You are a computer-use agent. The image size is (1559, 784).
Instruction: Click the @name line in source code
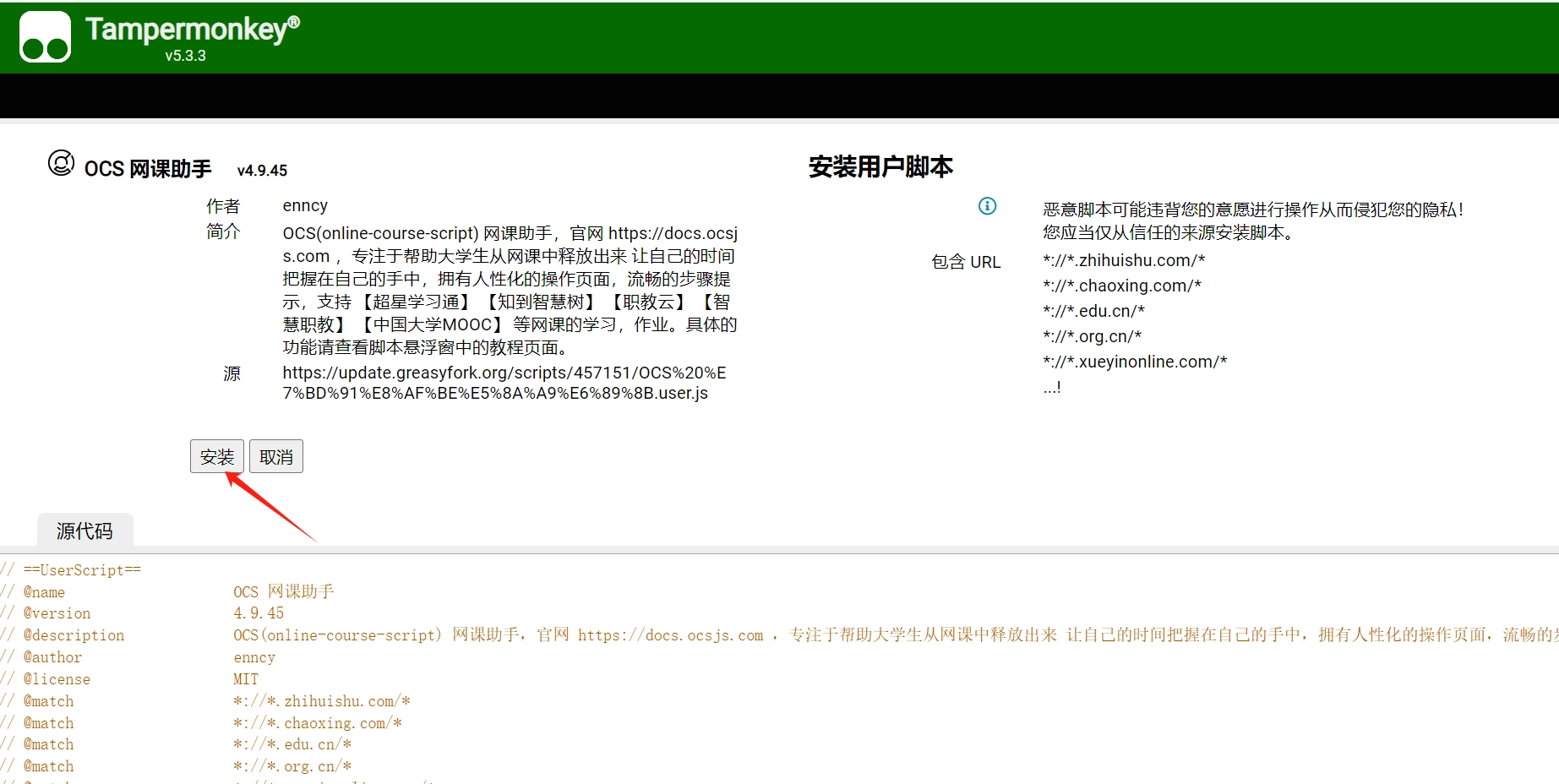coord(167,591)
